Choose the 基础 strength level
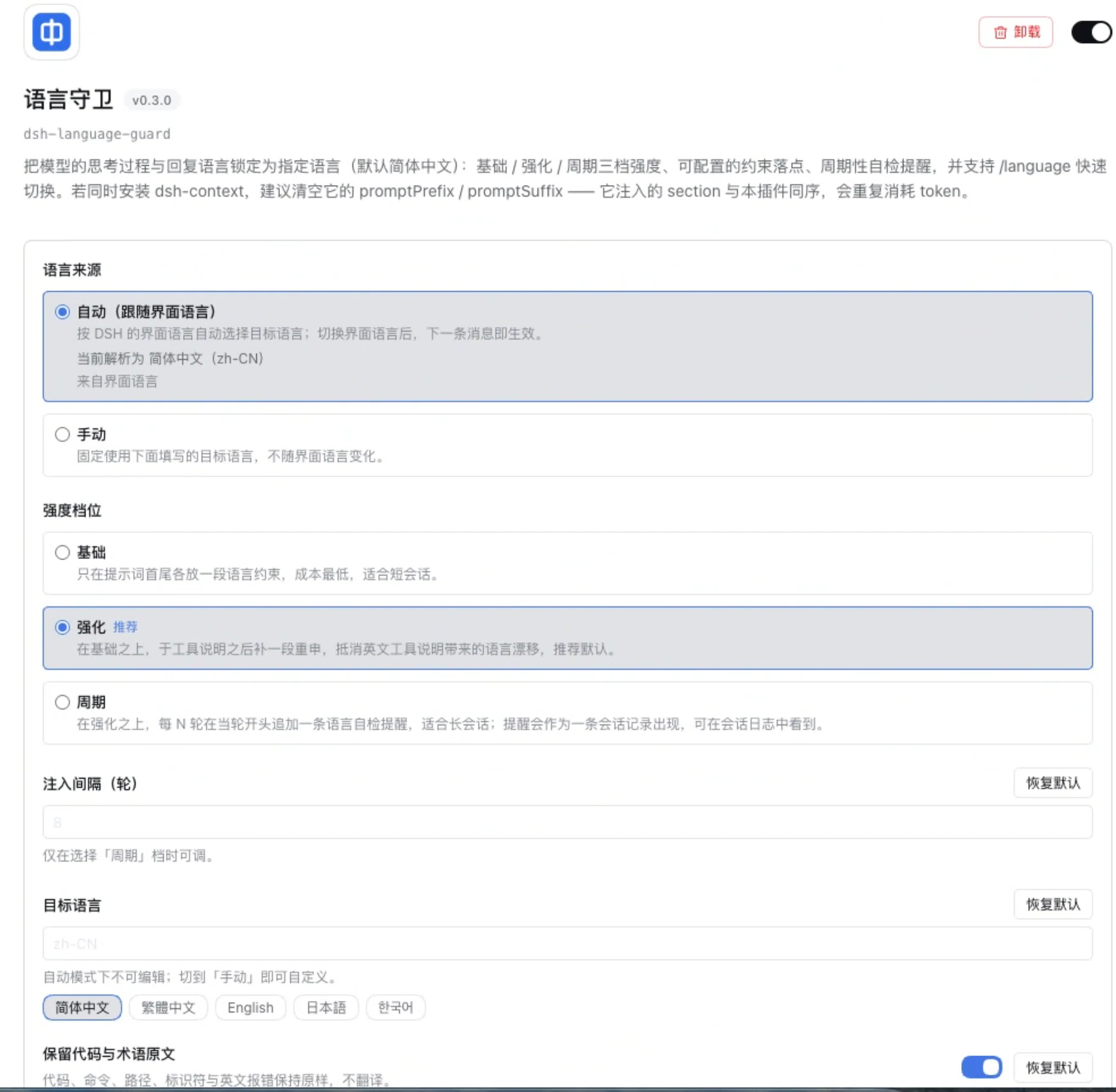Screen dimensions: 1116x1092 (x=62, y=552)
